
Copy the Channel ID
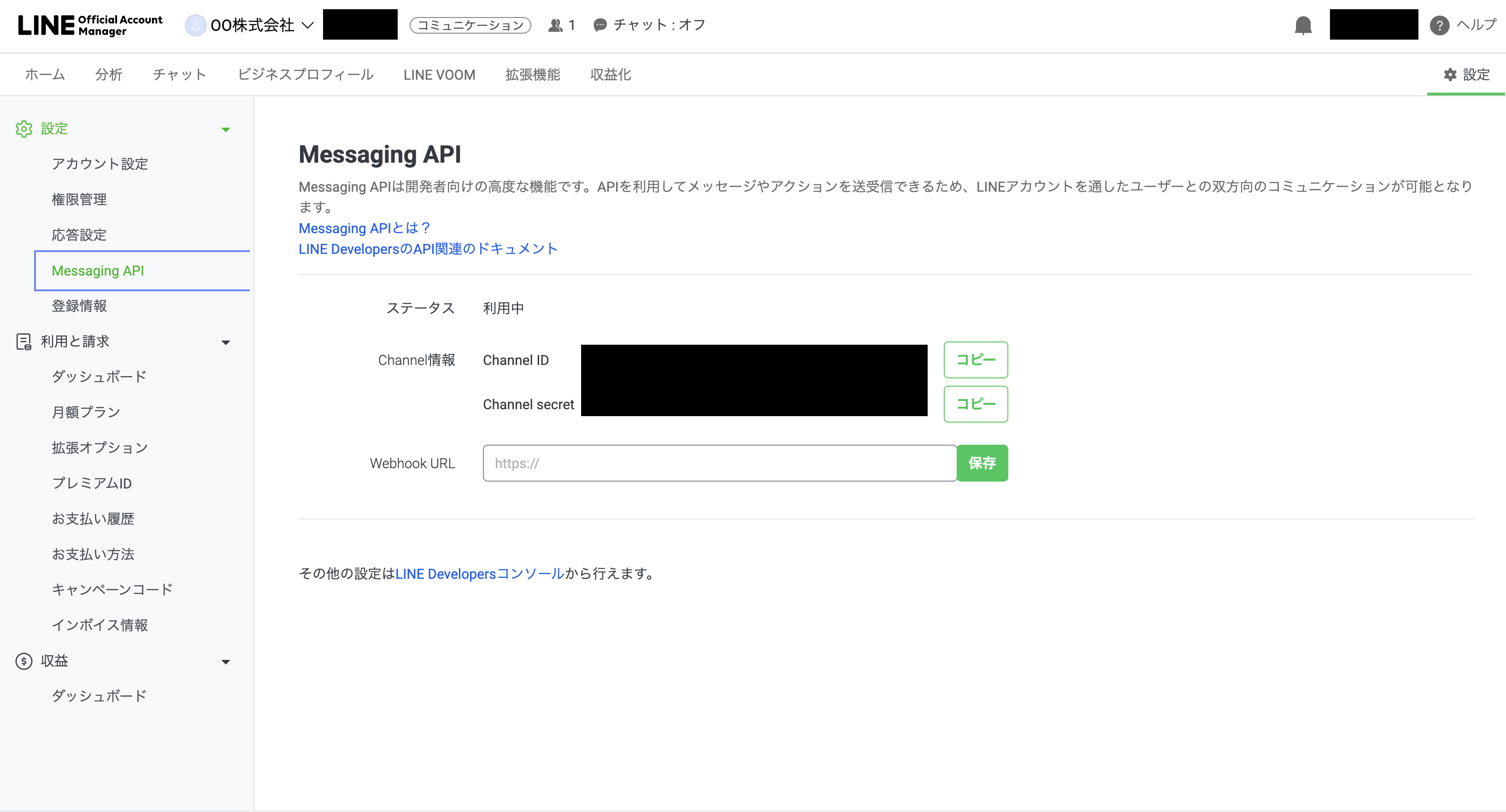pyautogui.click(x=976, y=359)
